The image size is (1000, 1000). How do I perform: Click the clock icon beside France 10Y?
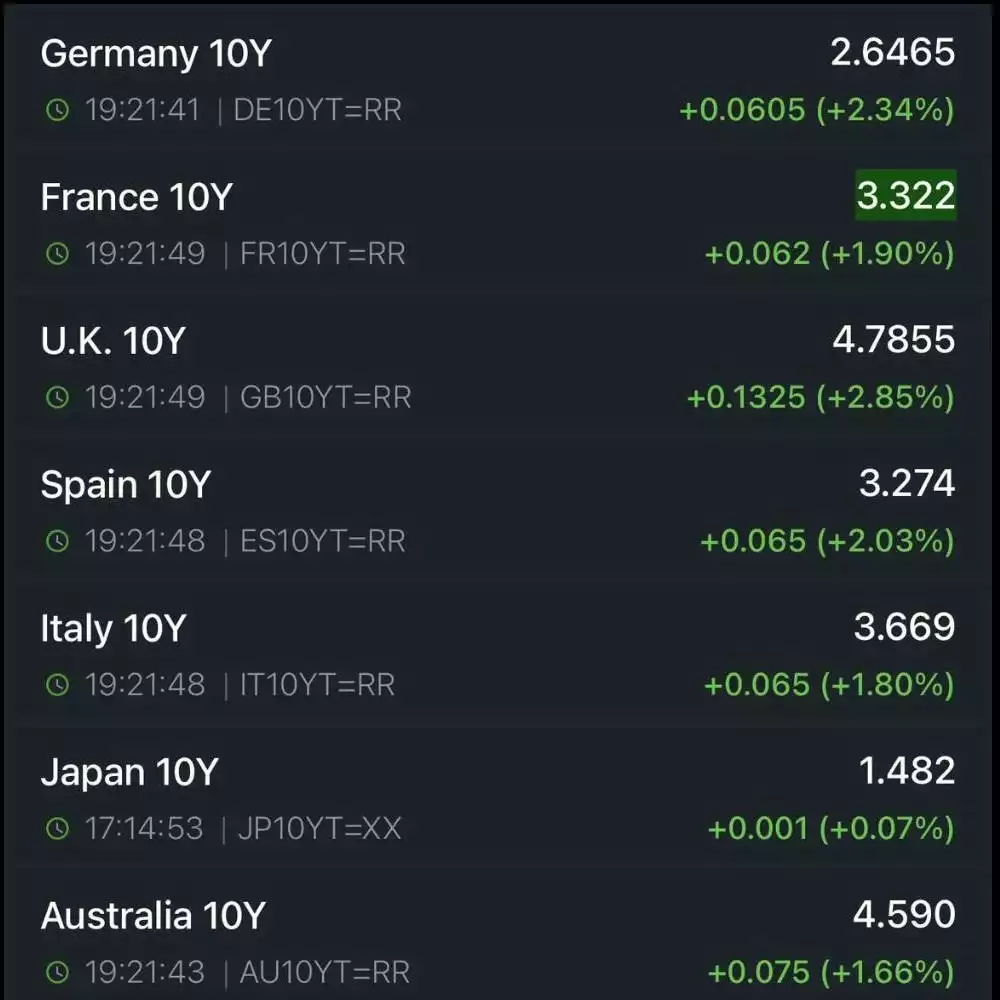click(x=56, y=255)
